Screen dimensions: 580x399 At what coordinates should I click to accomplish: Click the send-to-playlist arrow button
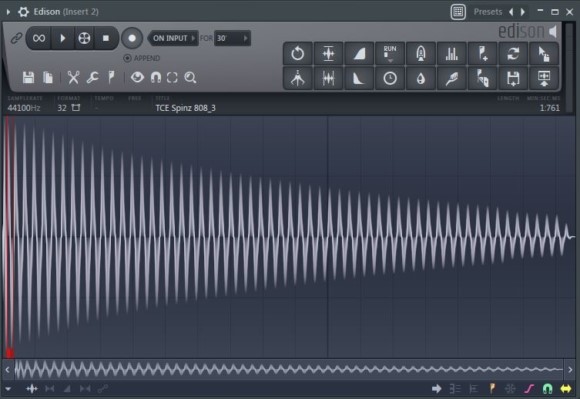pos(544,78)
